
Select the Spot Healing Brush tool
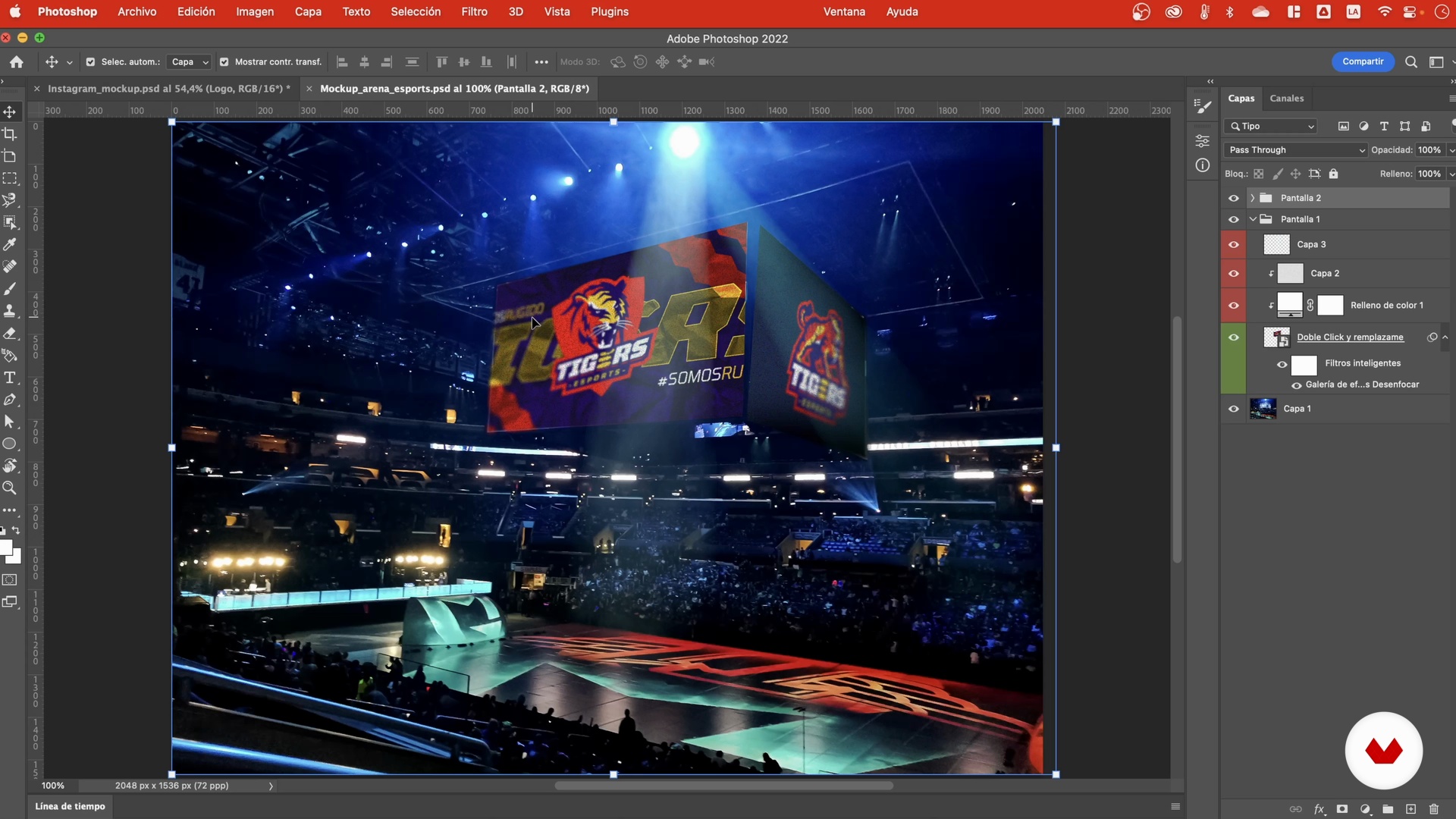(x=10, y=266)
